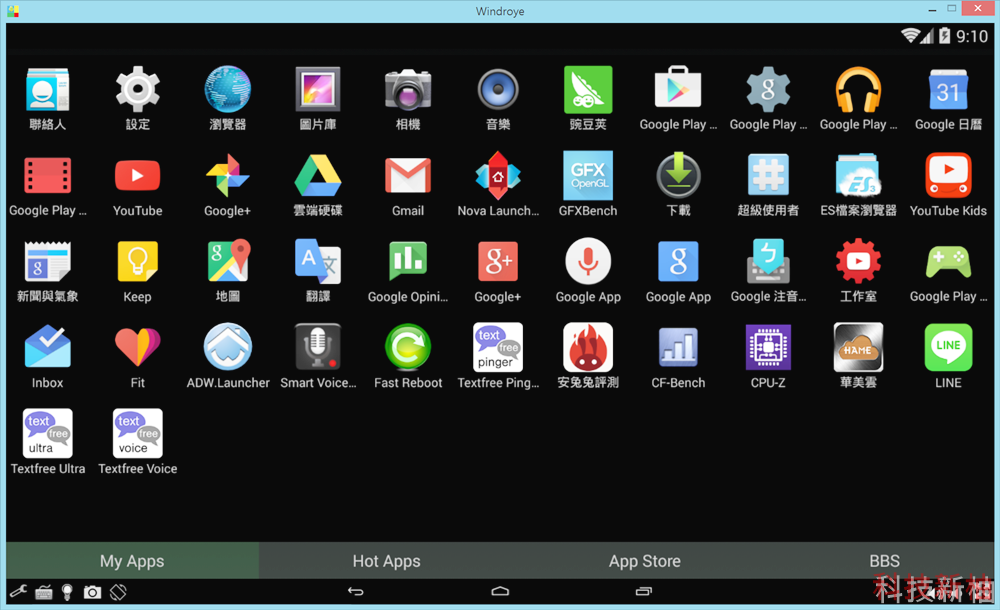The height and width of the screenshot is (610, 1000).
Task: Launch the Gmail app
Action: tap(408, 176)
